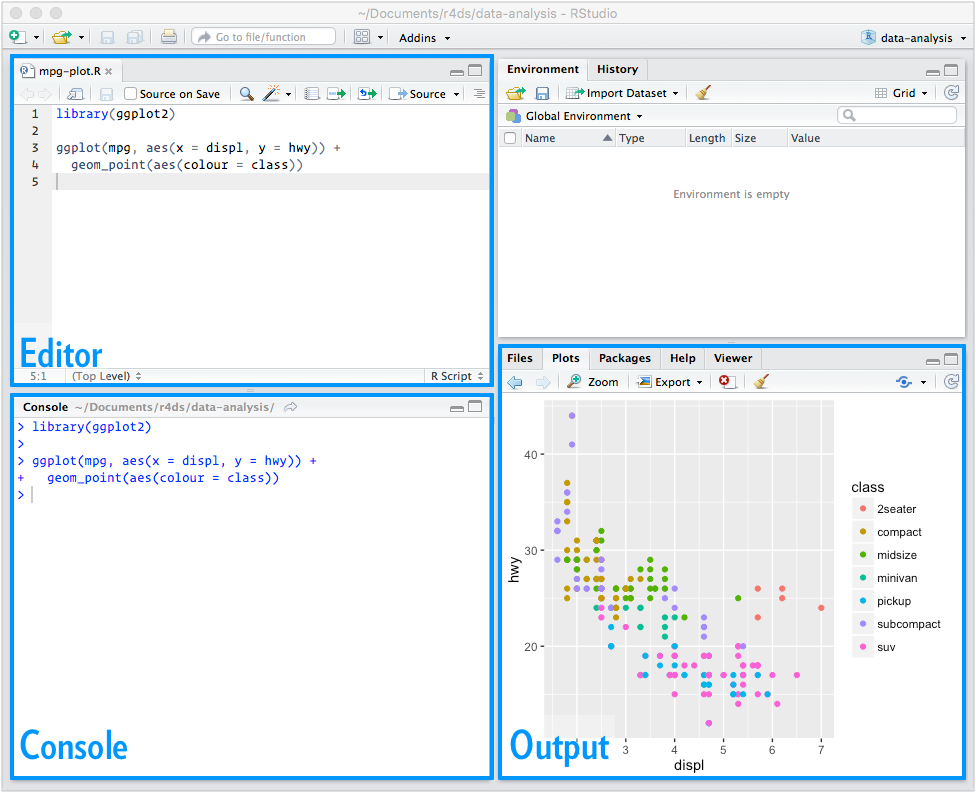976x793 pixels.
Task: Click the library(ggplot2) line in the editor
Action: tap(116, 114)
